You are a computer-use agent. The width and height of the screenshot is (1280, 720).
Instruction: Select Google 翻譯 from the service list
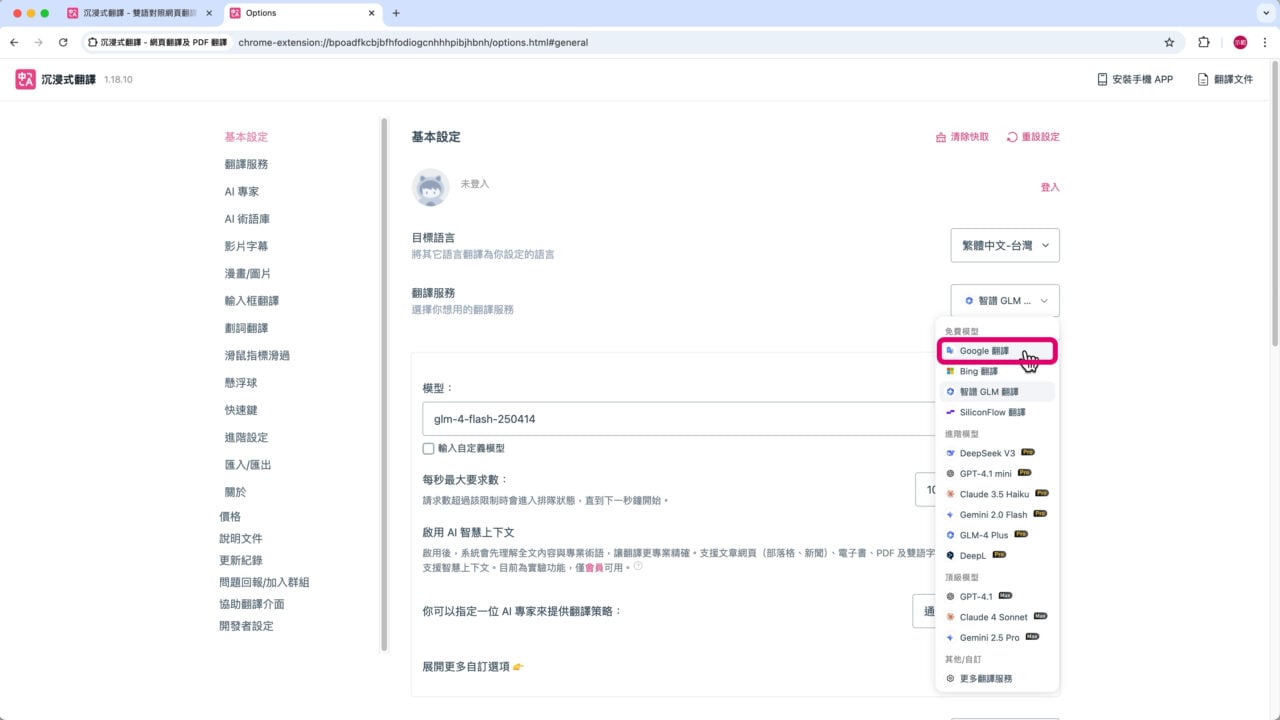(998, 351)
